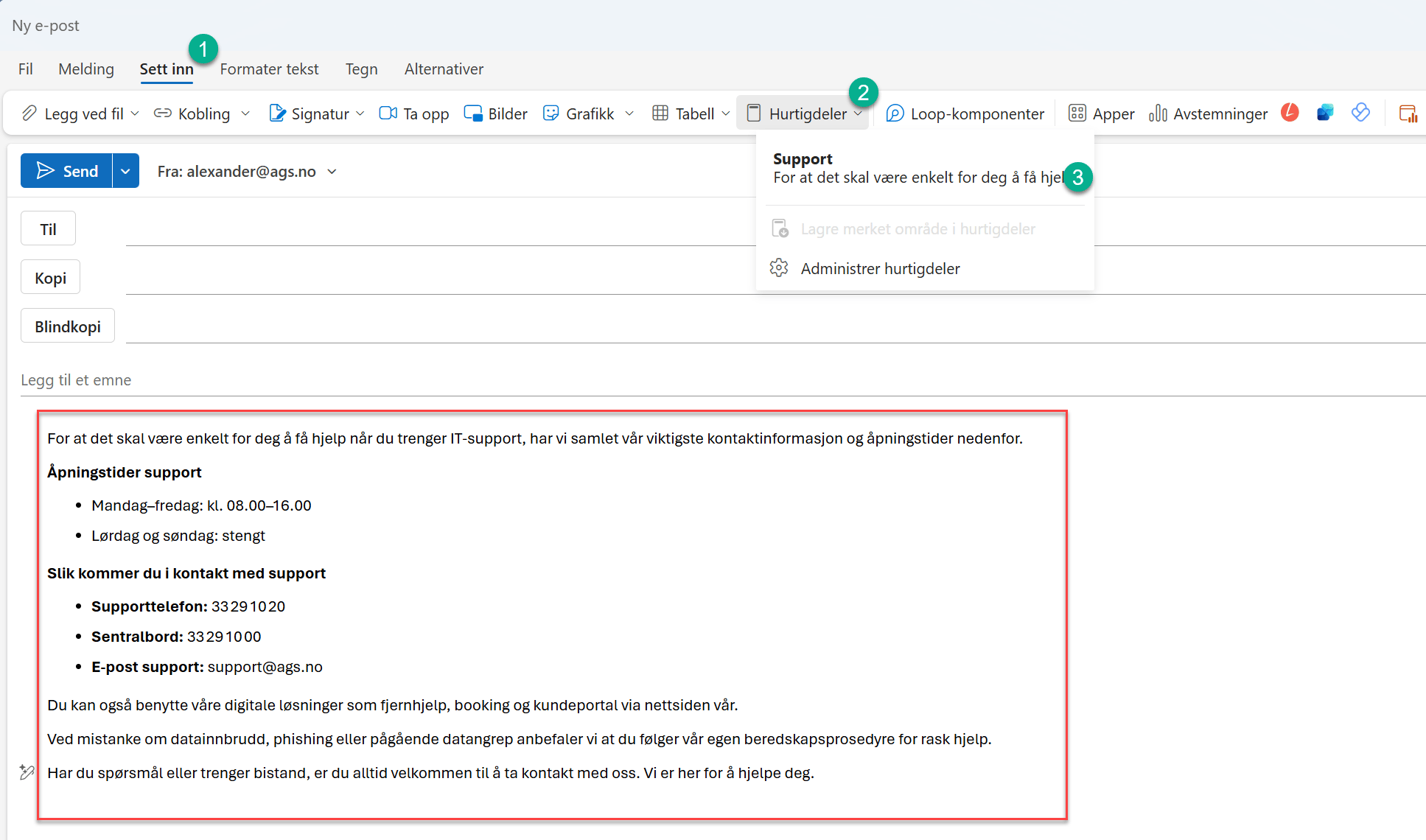
Task: Click the closing line Har du spørsmål
Action: pos(430,773)
